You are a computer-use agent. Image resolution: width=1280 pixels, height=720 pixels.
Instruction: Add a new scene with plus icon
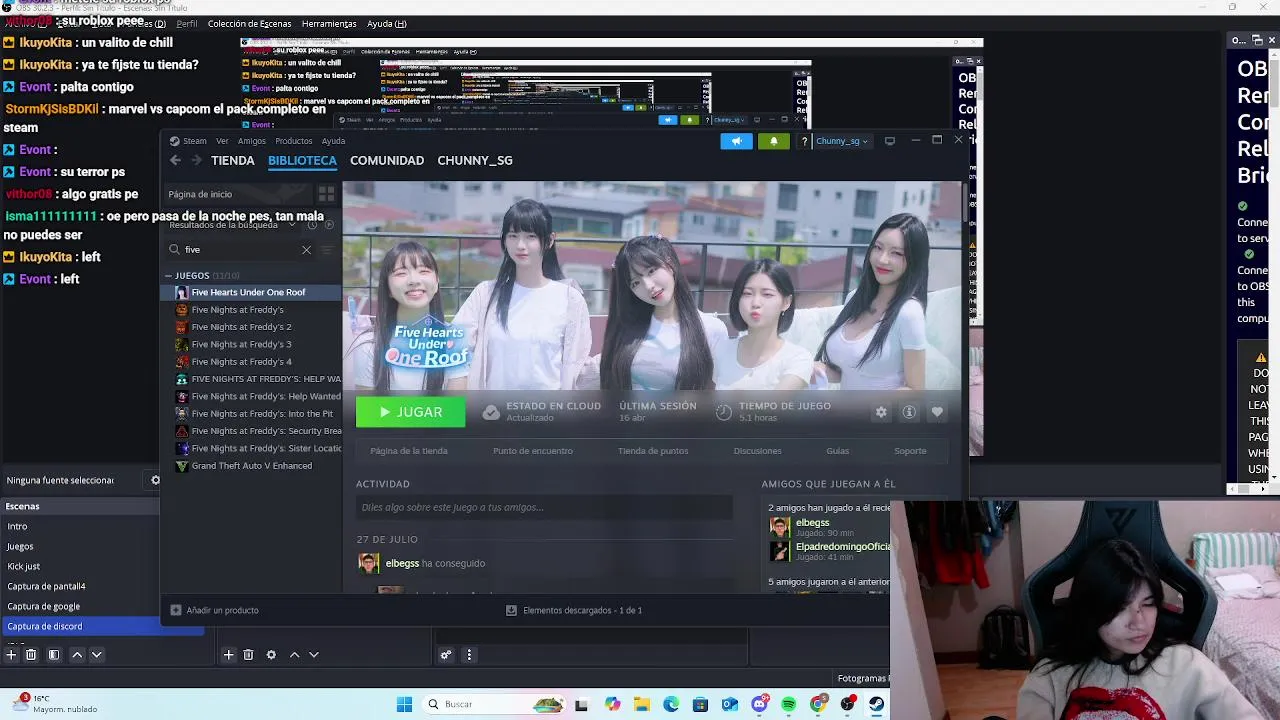[x=11, y=655]
